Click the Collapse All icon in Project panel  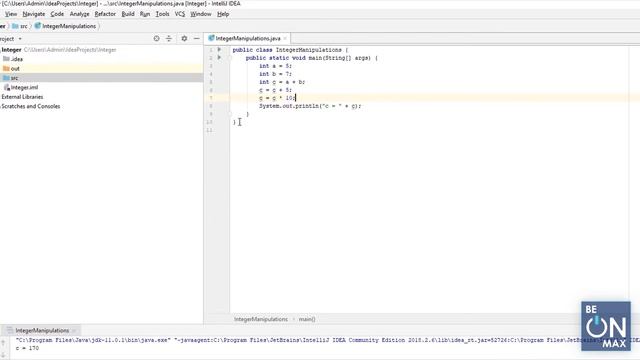[x=169, y=38]
